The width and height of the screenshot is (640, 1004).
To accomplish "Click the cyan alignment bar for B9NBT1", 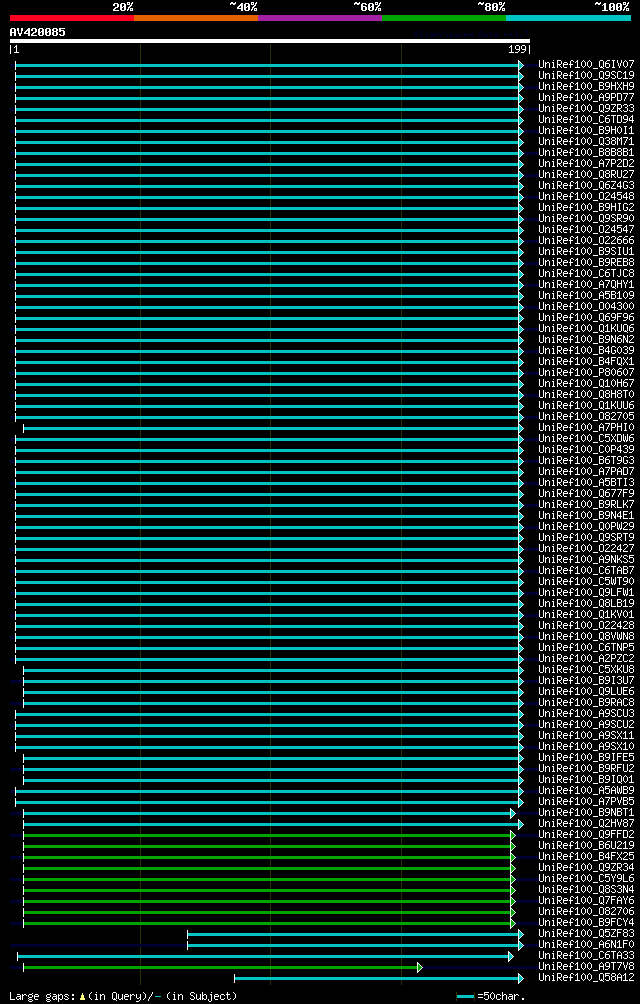I will (x=269, y=813).
